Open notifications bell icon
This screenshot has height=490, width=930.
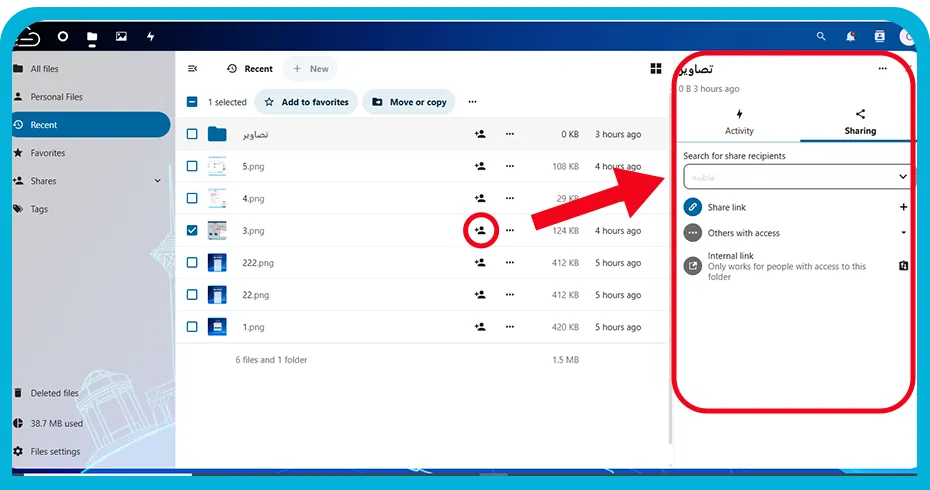[x=850, y=36]
